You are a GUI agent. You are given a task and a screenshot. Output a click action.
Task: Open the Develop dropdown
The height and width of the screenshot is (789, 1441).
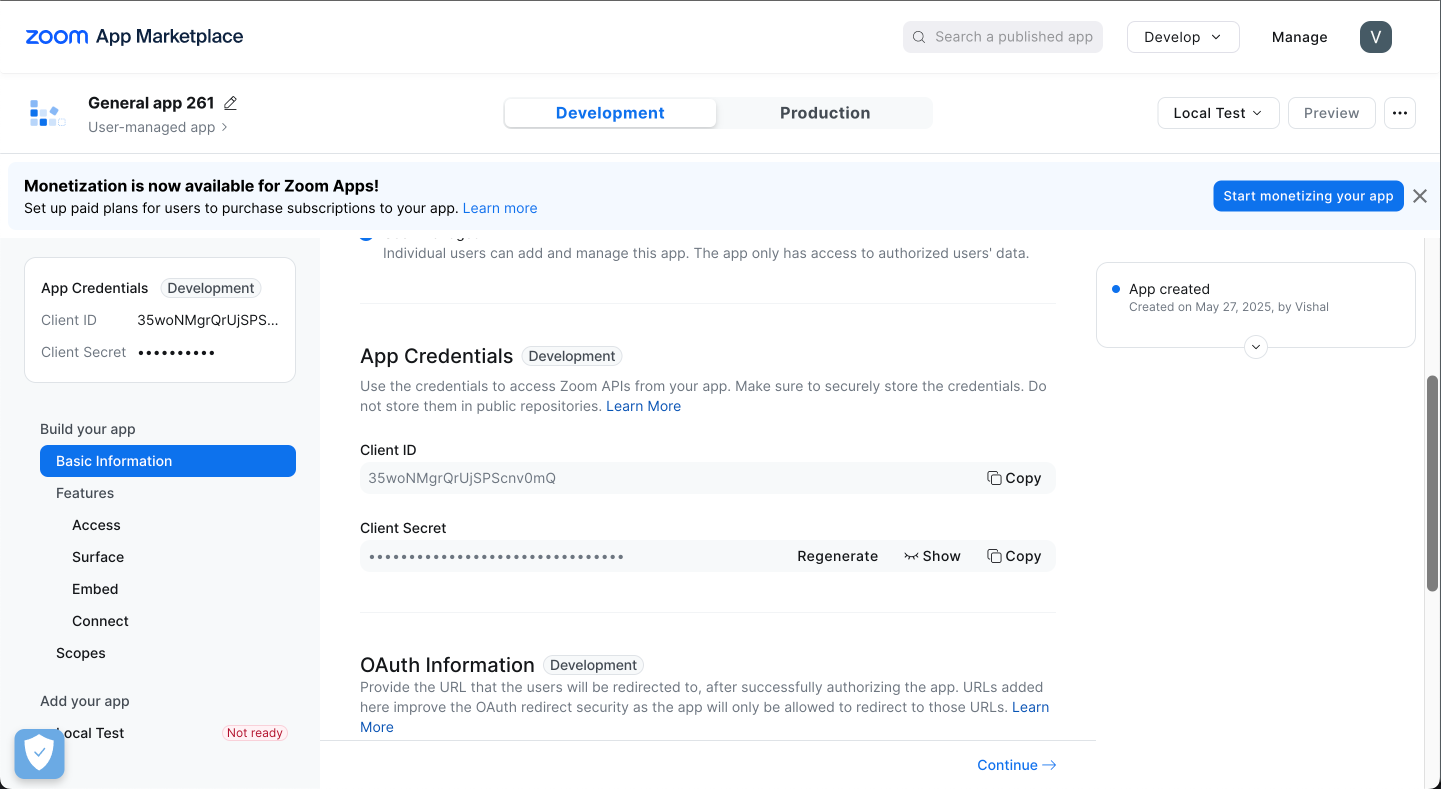click(x=1183, y=37)
